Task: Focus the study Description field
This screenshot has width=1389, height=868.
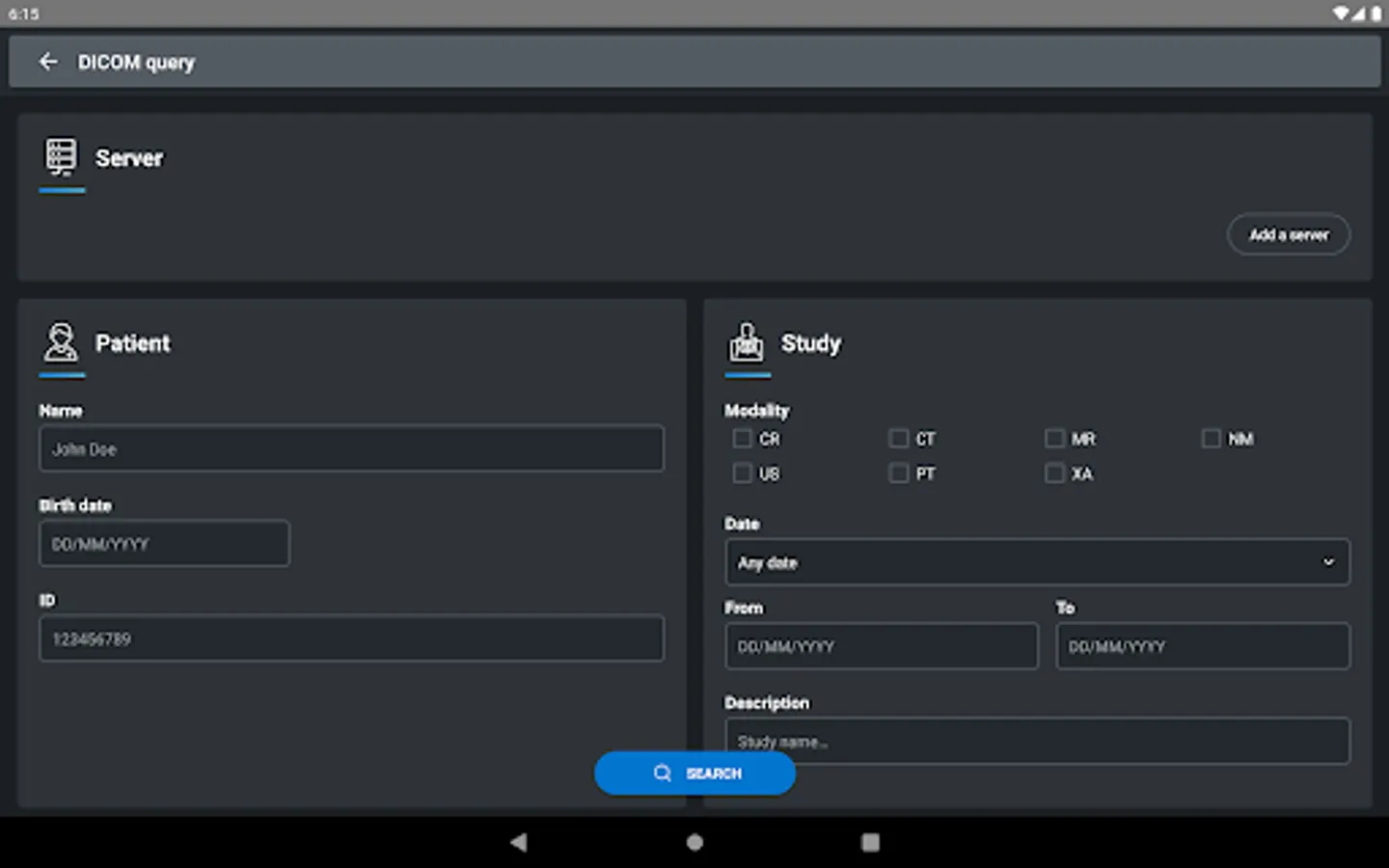Action: [x=1037, y=742]
